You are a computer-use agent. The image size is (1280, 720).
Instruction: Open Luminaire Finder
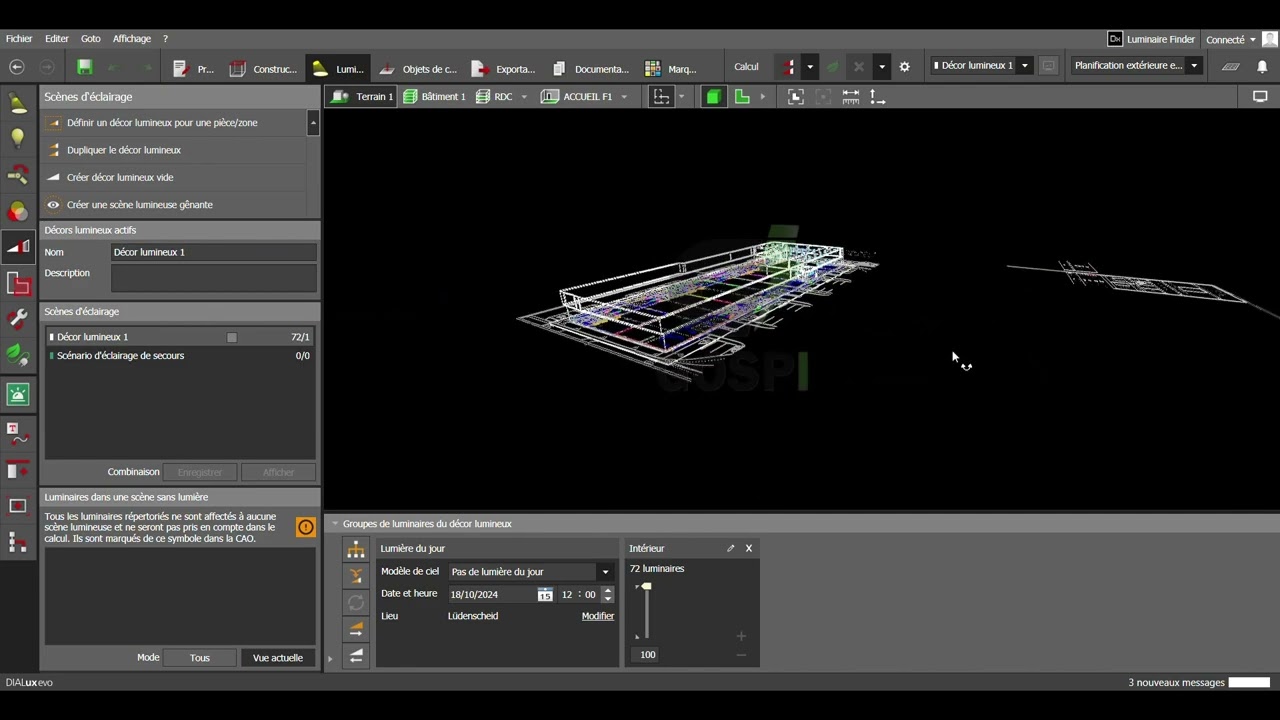1151,39
